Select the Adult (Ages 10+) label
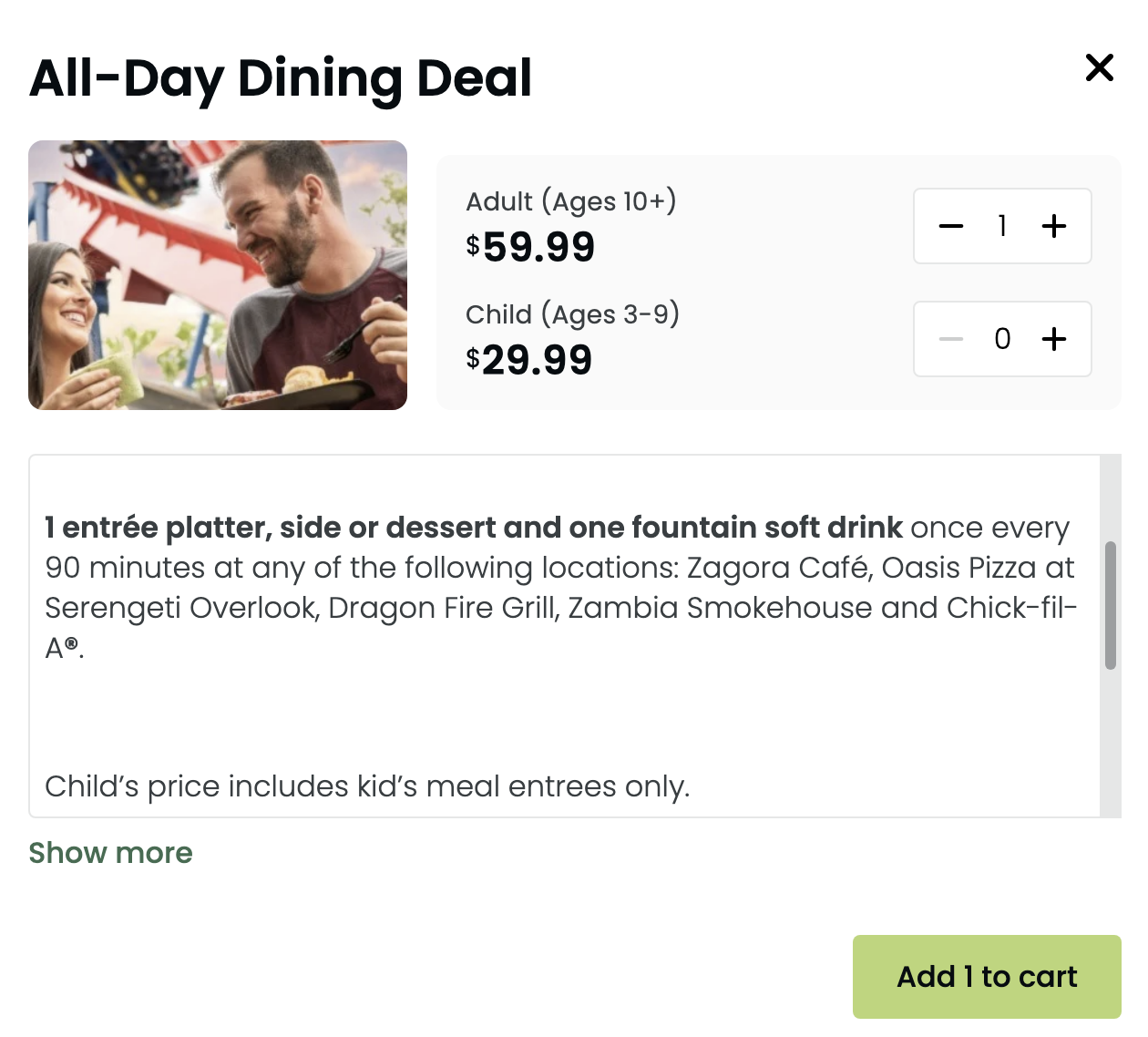The height and width of the screenshot is (1037, 1148). coord(571,201)
